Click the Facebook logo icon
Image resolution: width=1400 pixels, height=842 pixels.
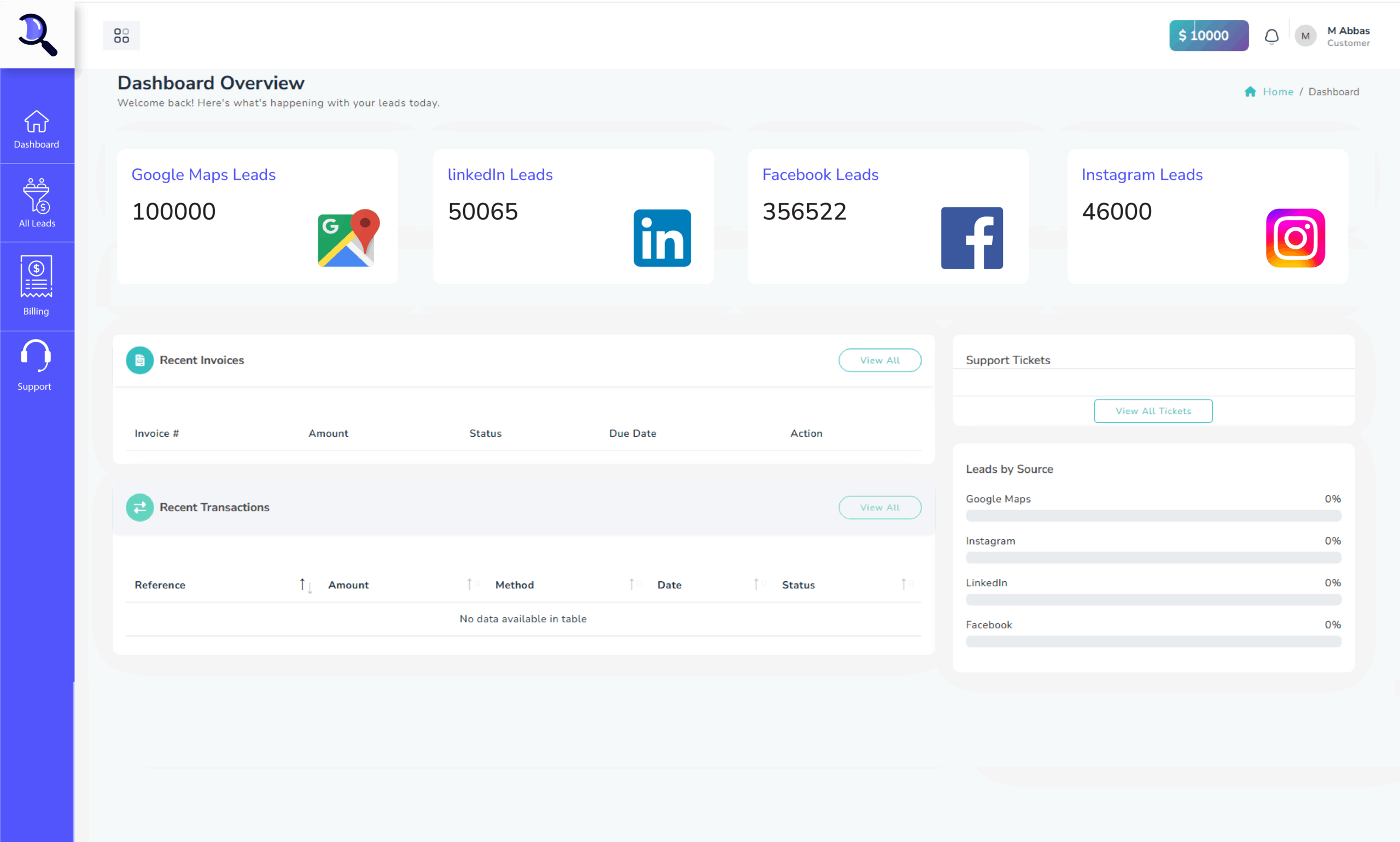[972, 238]
